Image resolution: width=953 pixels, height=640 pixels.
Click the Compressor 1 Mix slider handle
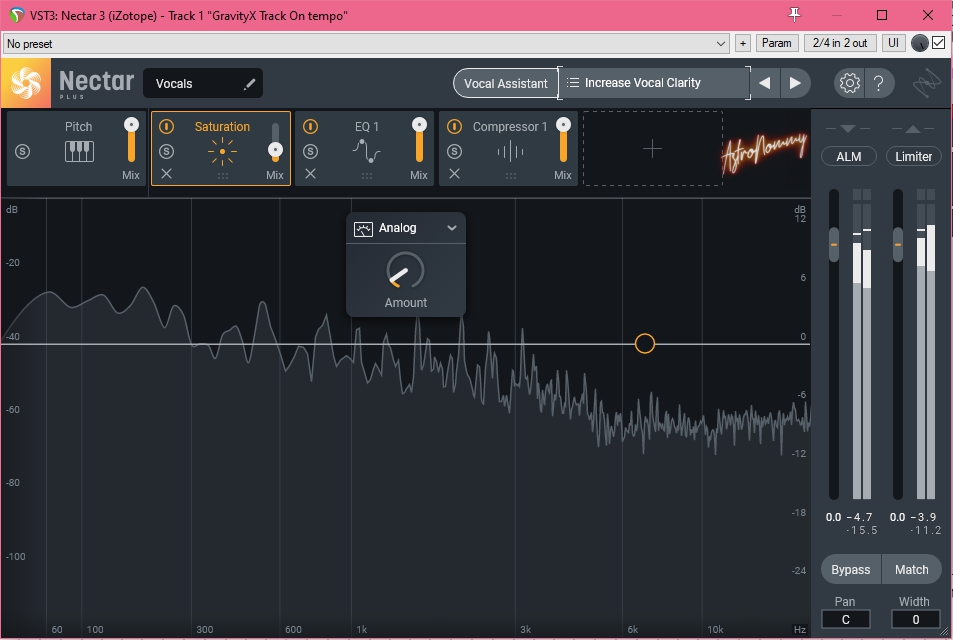[563, 125]
